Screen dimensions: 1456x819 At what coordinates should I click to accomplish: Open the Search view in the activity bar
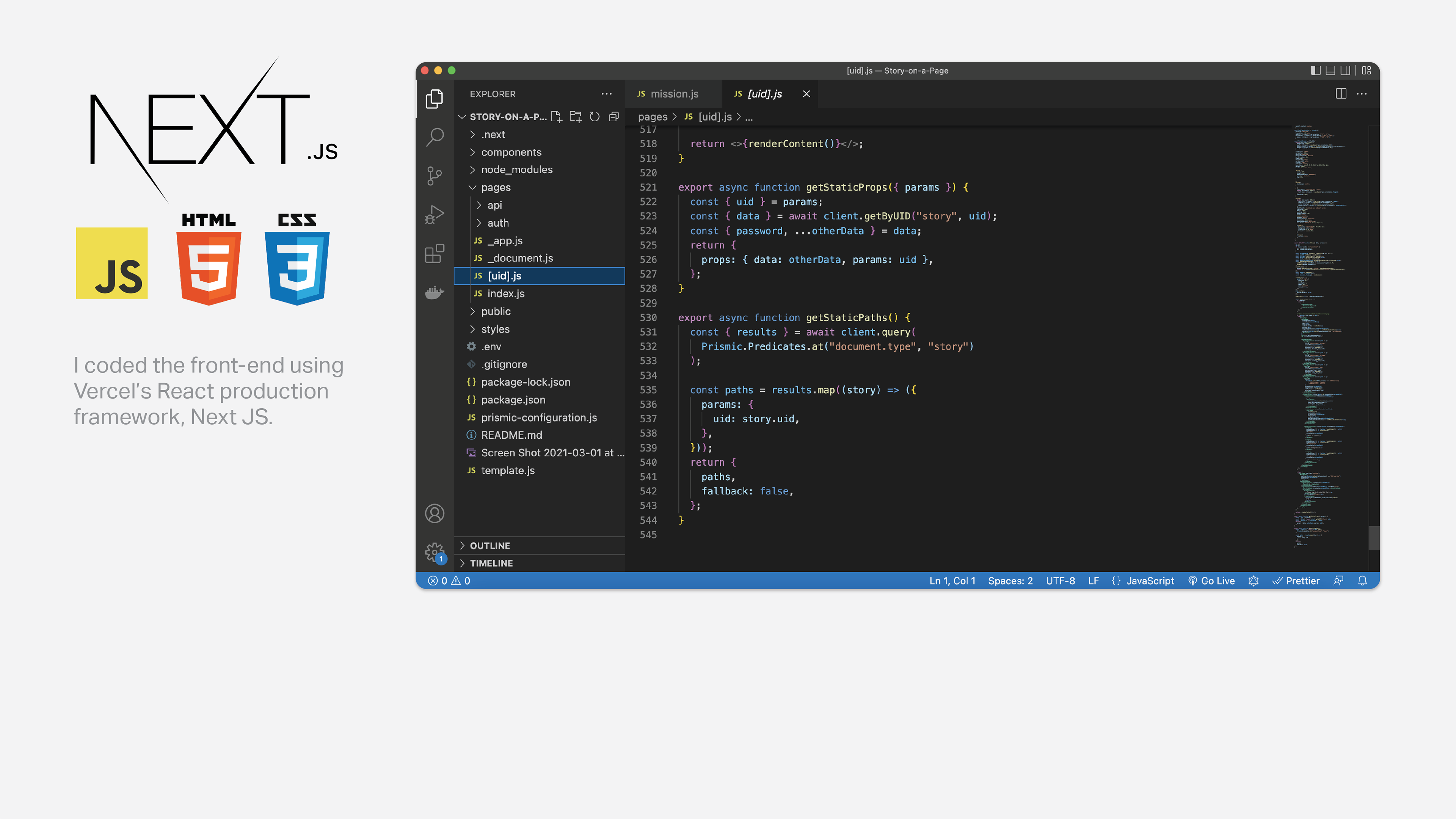coord(434,137)
